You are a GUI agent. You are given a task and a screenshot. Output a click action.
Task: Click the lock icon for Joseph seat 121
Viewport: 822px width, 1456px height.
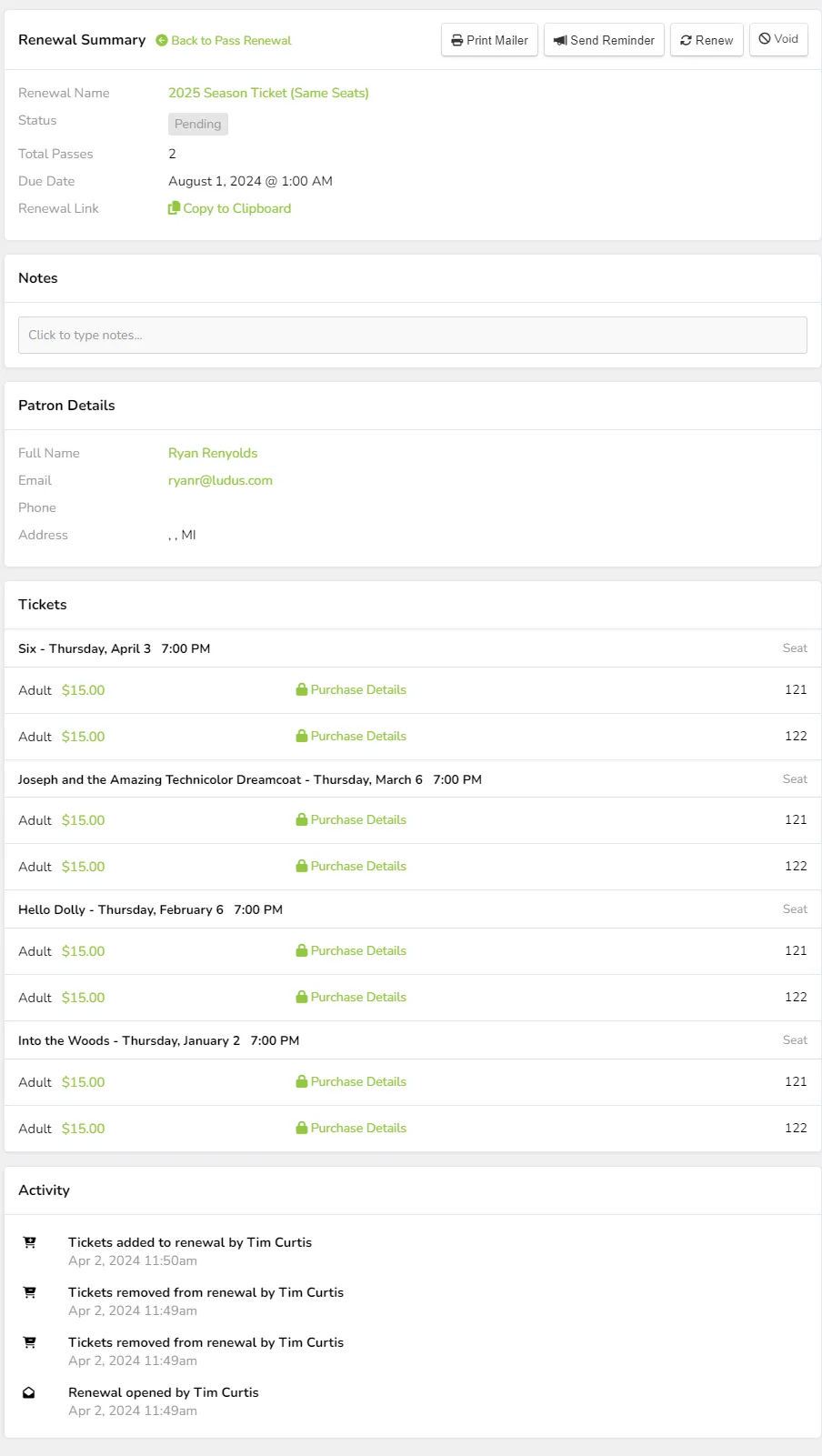(301, 819)
